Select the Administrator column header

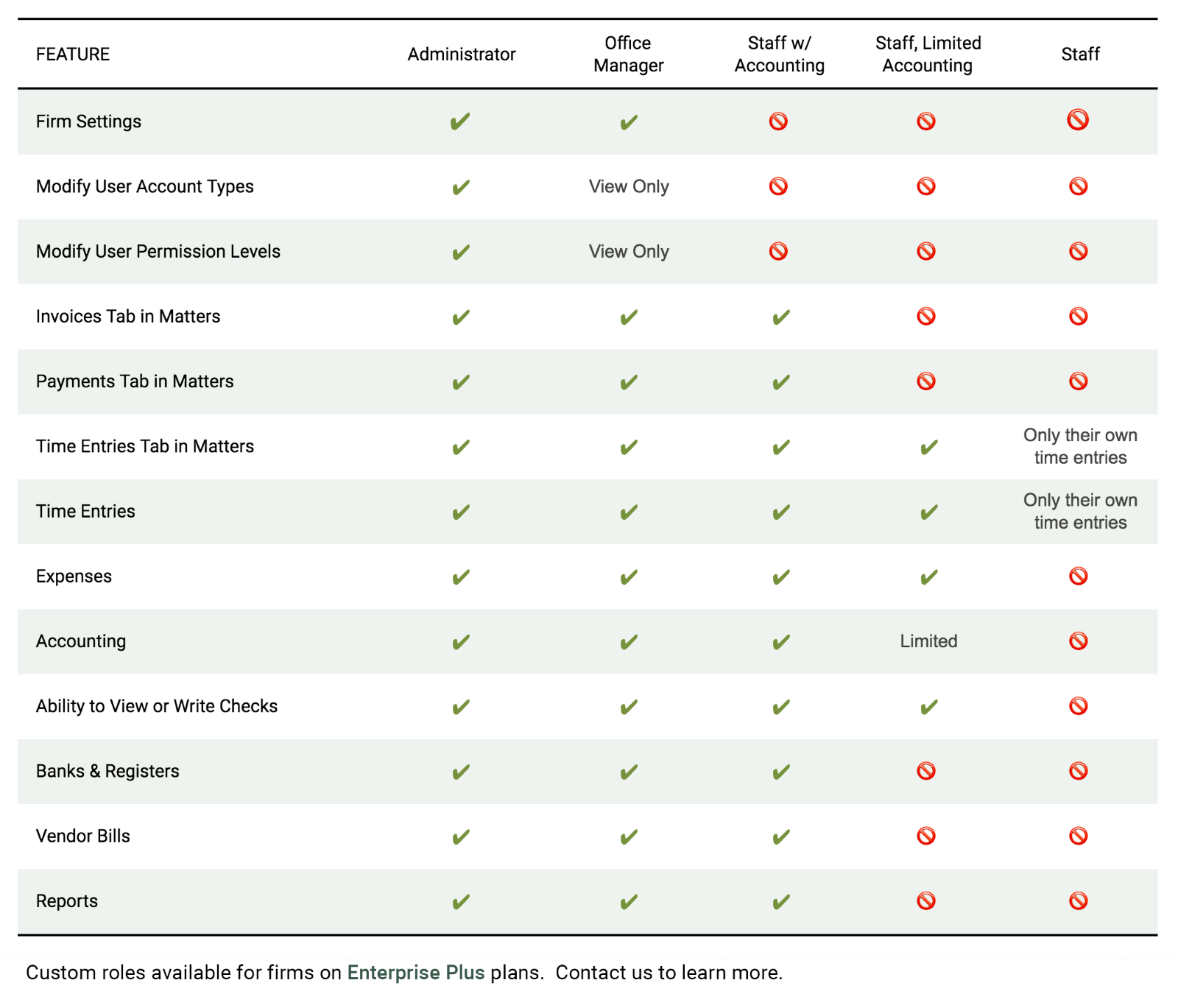click(462, 54)
